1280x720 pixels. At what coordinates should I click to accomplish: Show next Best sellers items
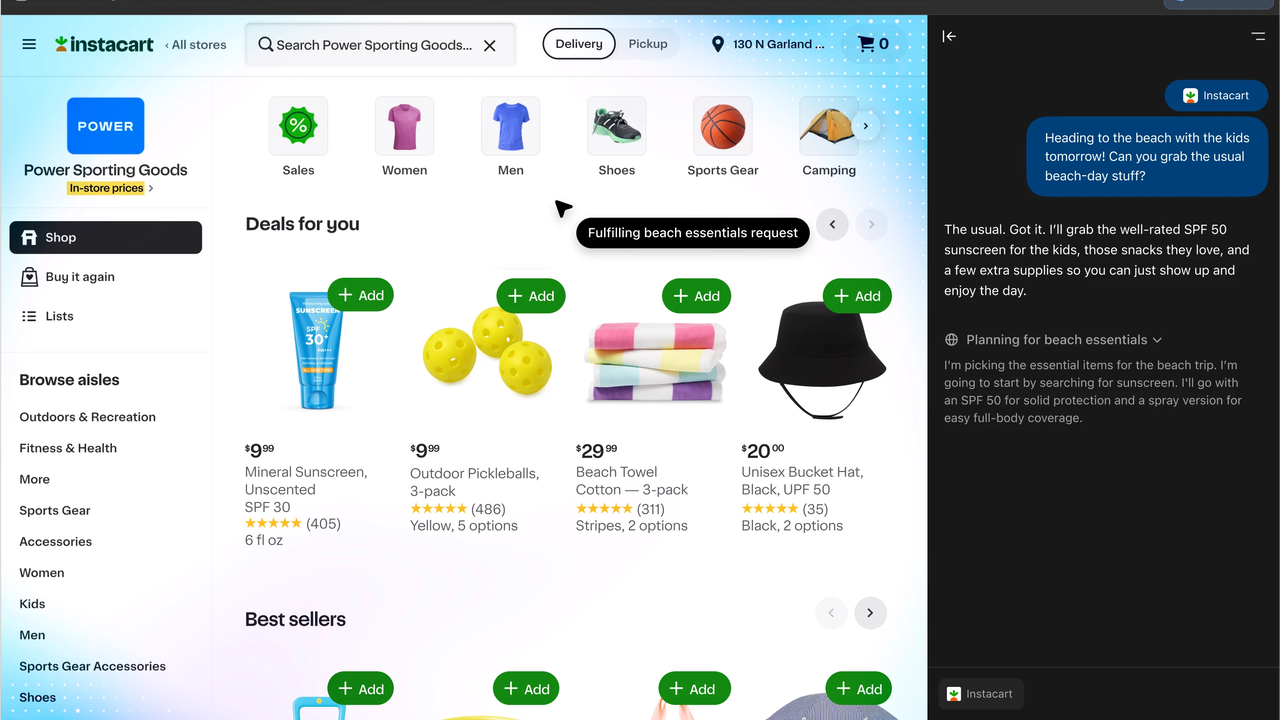[x=870, y=613]
